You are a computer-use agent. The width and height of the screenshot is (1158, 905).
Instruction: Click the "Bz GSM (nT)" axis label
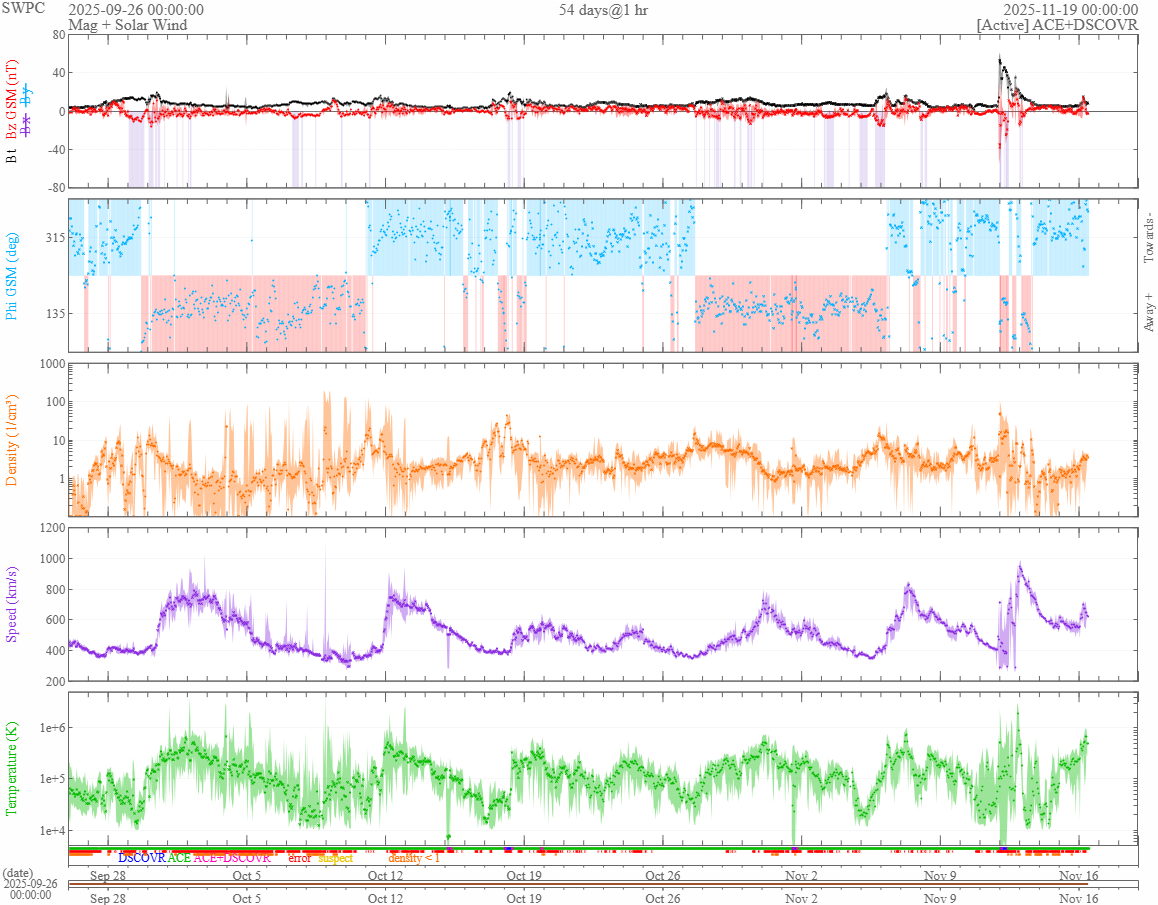[x=11, y=100]
